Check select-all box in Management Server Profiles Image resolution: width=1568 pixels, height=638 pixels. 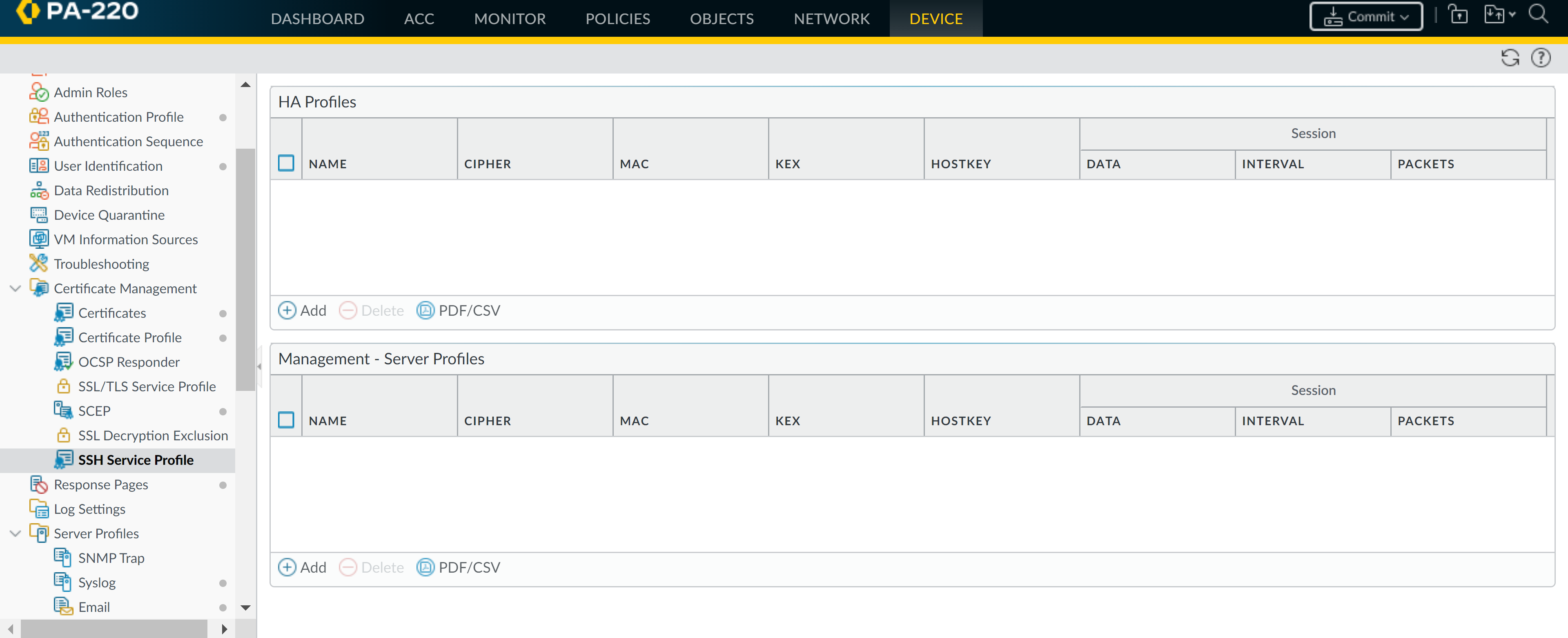pos(286,420)
